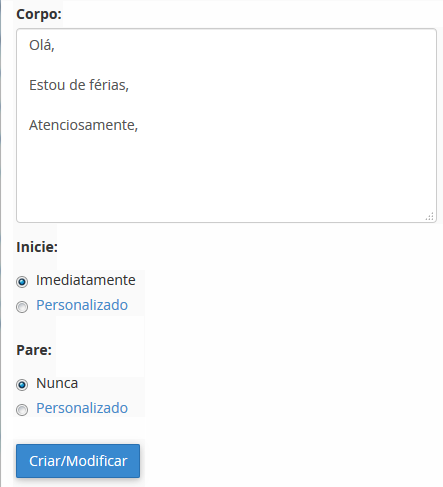Place cursor in 'Estou de férias,' line
The height and width of the screenshot is (487, 443).
pos(79,85)
